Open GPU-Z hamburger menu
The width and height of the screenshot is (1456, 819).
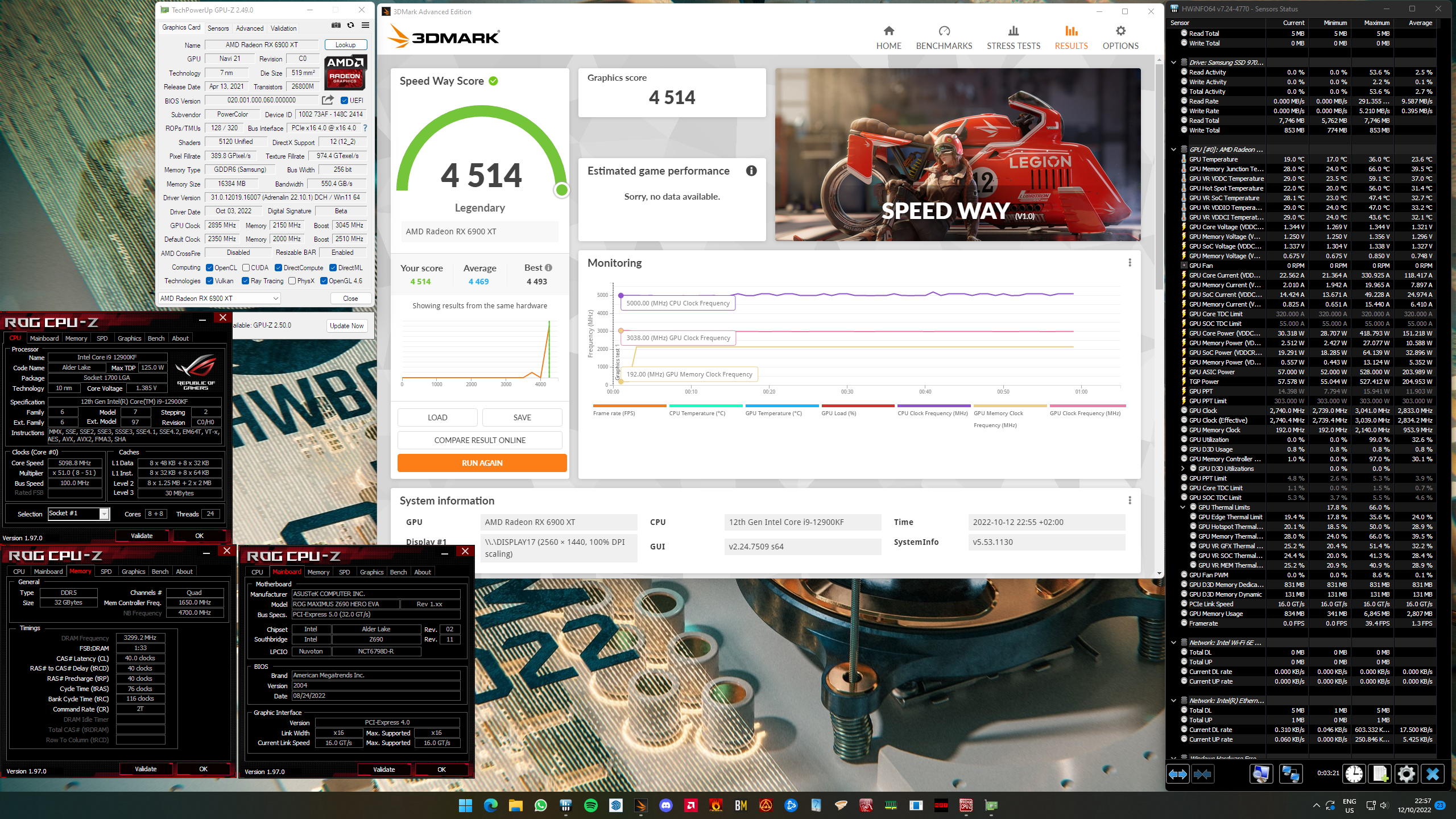(366, 26)
